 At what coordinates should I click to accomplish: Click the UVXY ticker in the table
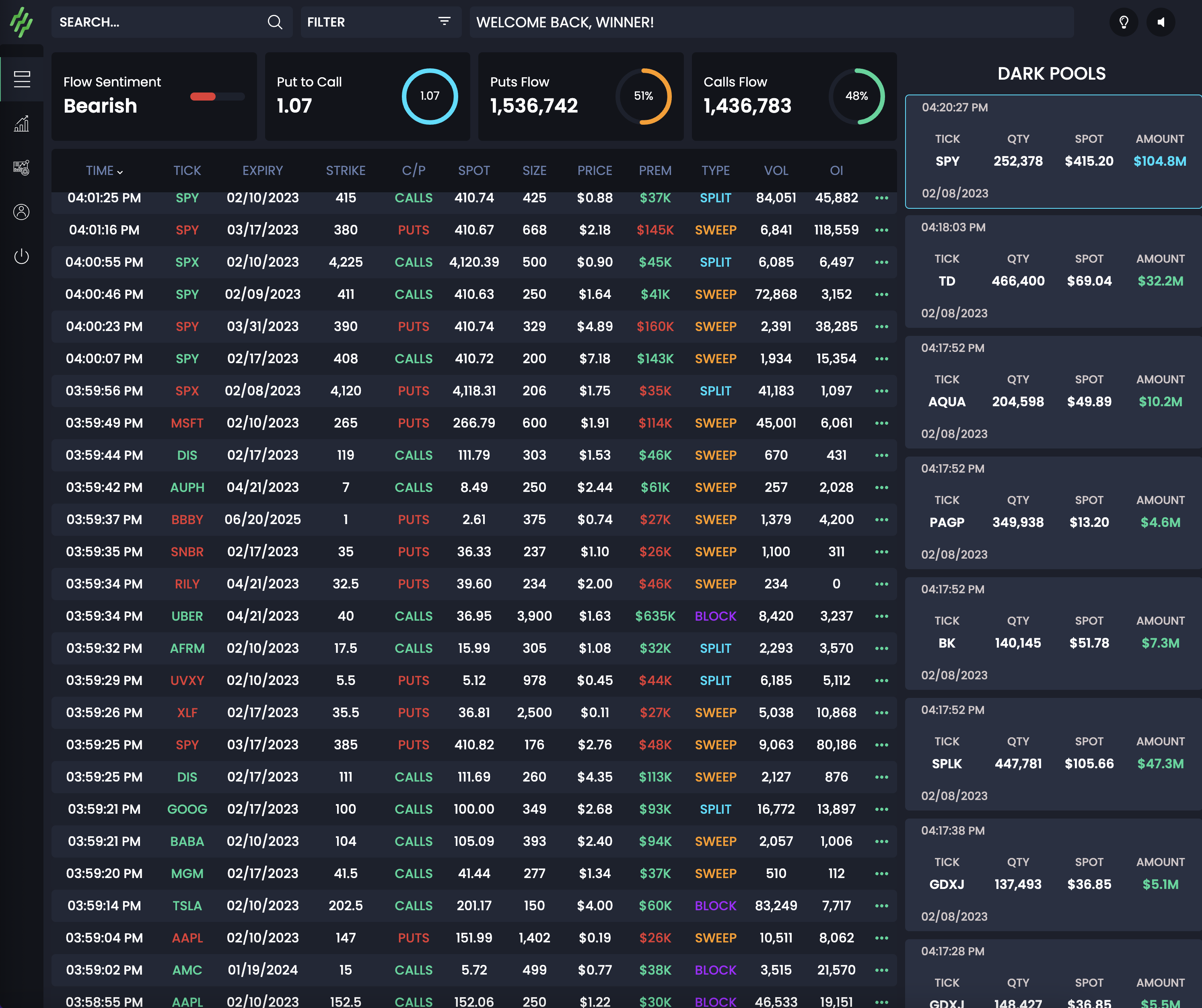187,681
